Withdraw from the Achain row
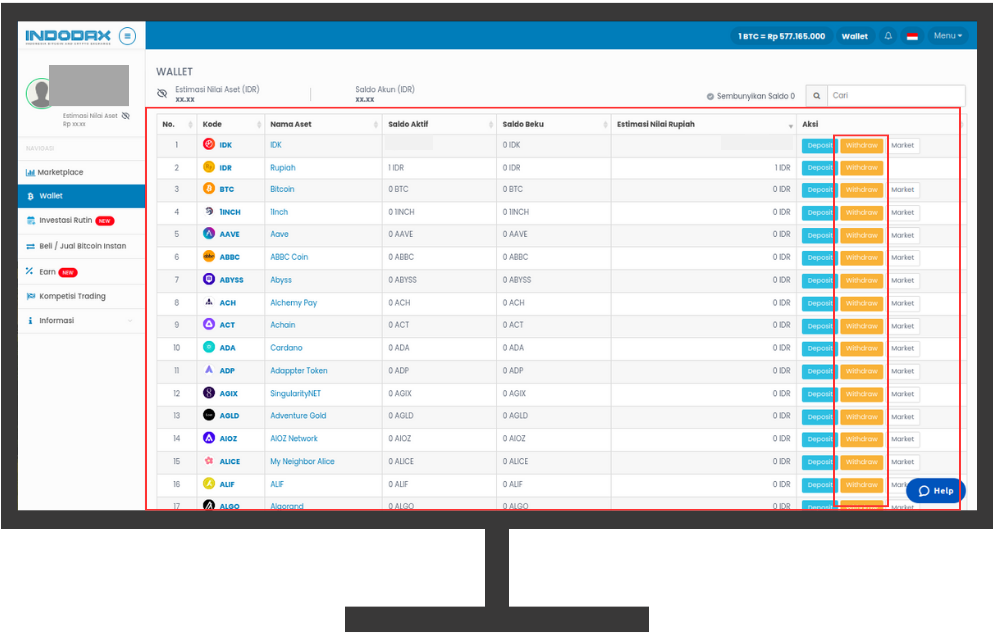 (x=861, y=326)
